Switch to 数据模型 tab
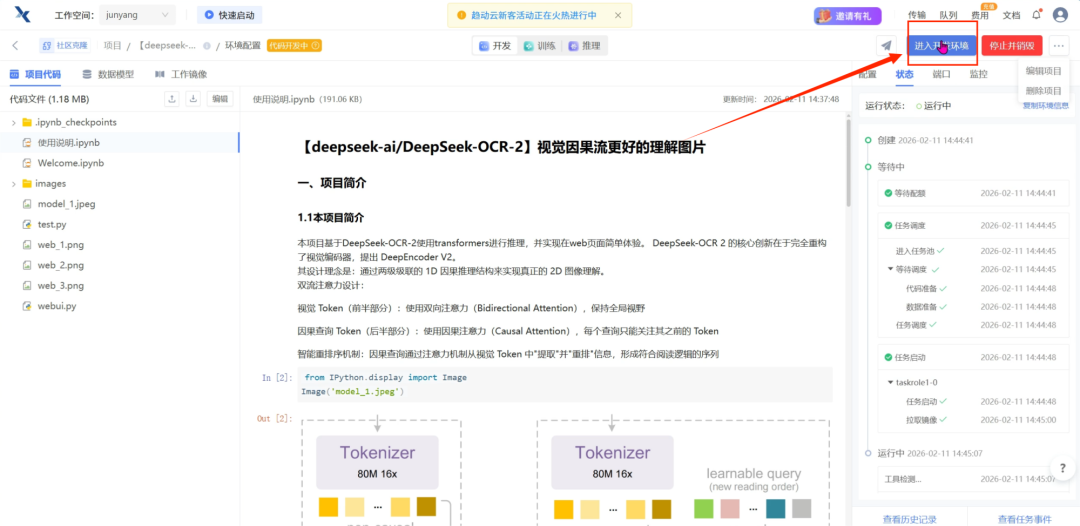Screen dimensions: 1080x526 click(108, 74)
